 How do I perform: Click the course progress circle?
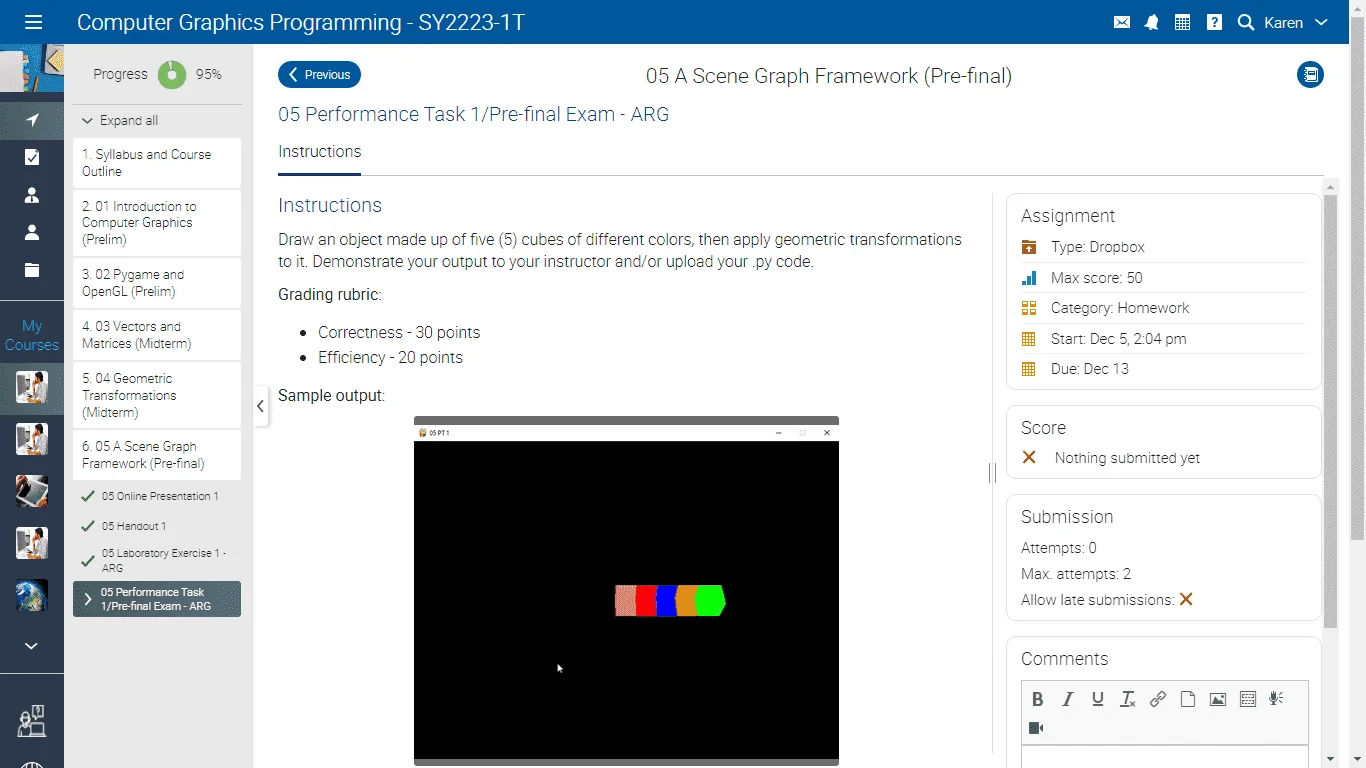(172, 74)
